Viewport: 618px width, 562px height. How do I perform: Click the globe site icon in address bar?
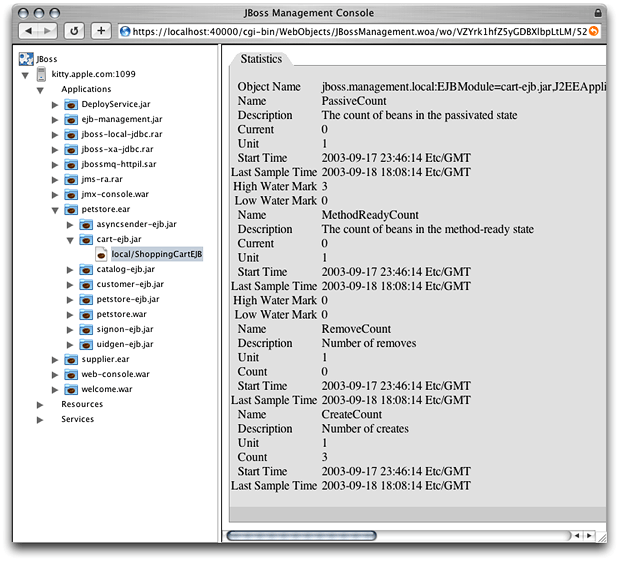(125, 31)
